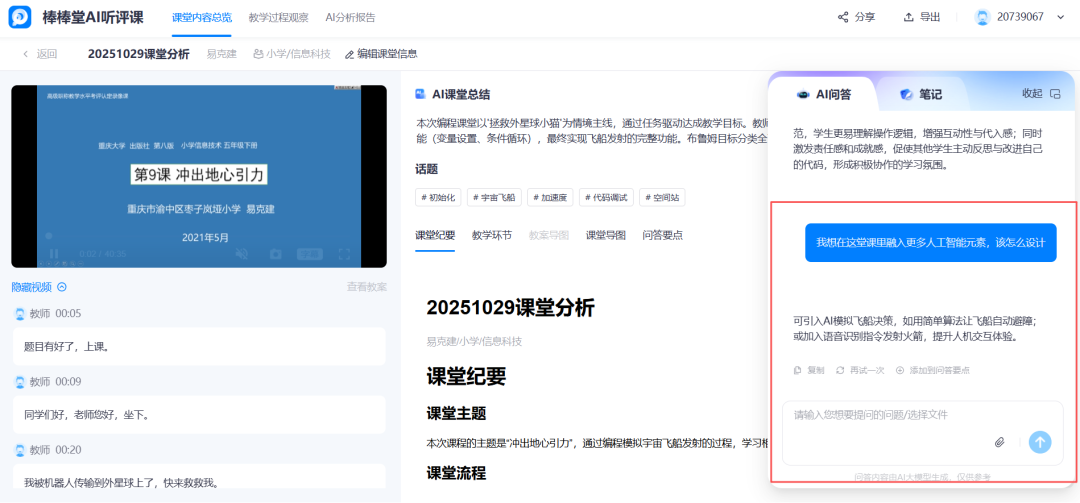
Task: Click the popout window icon beside 收起
Action: coord(1055,94)
